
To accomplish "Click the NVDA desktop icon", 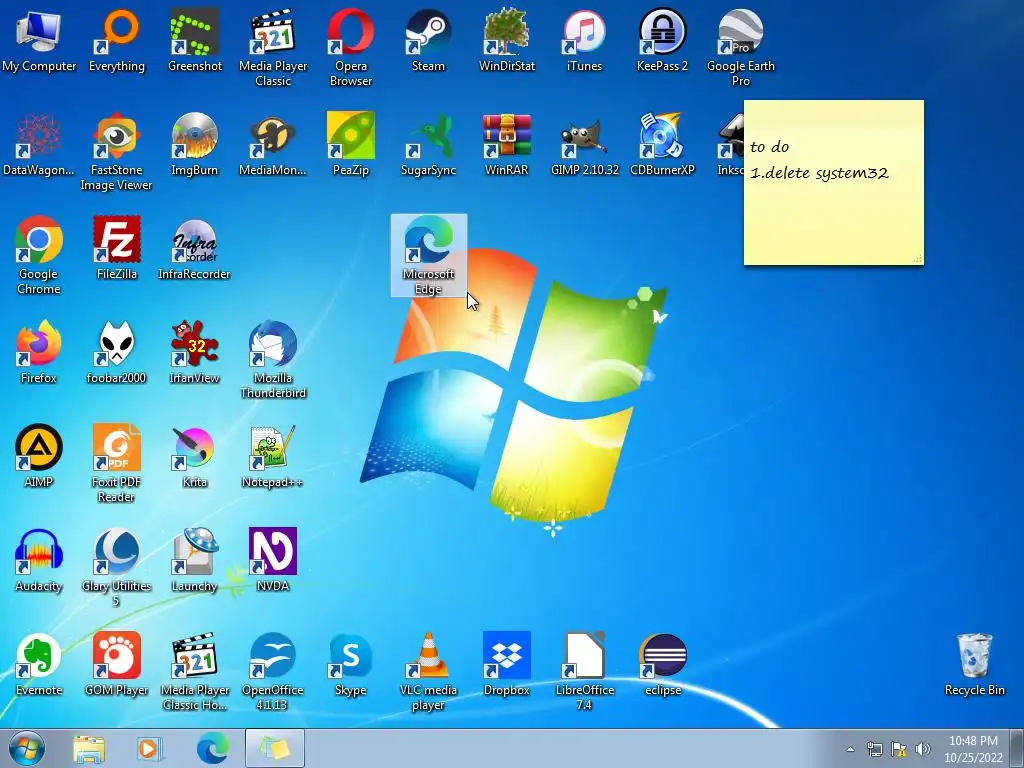I will [x=273, y=560].
